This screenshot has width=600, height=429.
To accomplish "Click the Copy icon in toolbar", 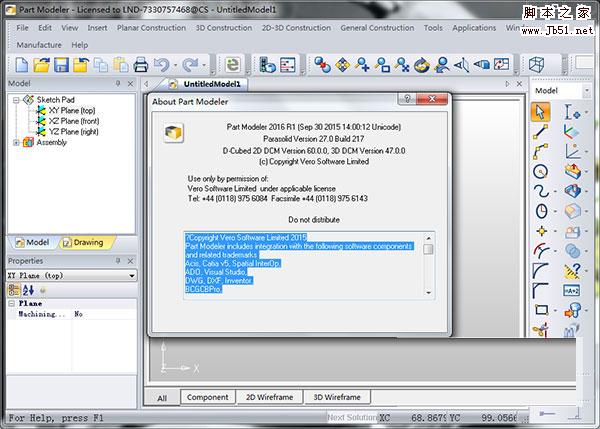I will 101,65.
